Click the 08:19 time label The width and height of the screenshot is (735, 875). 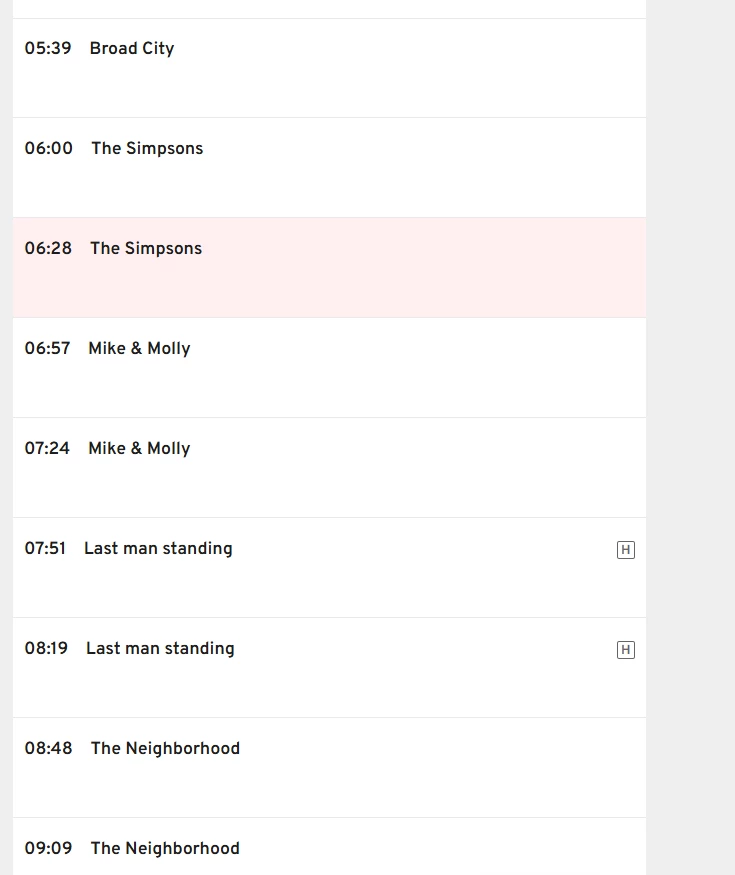point(47,648)
